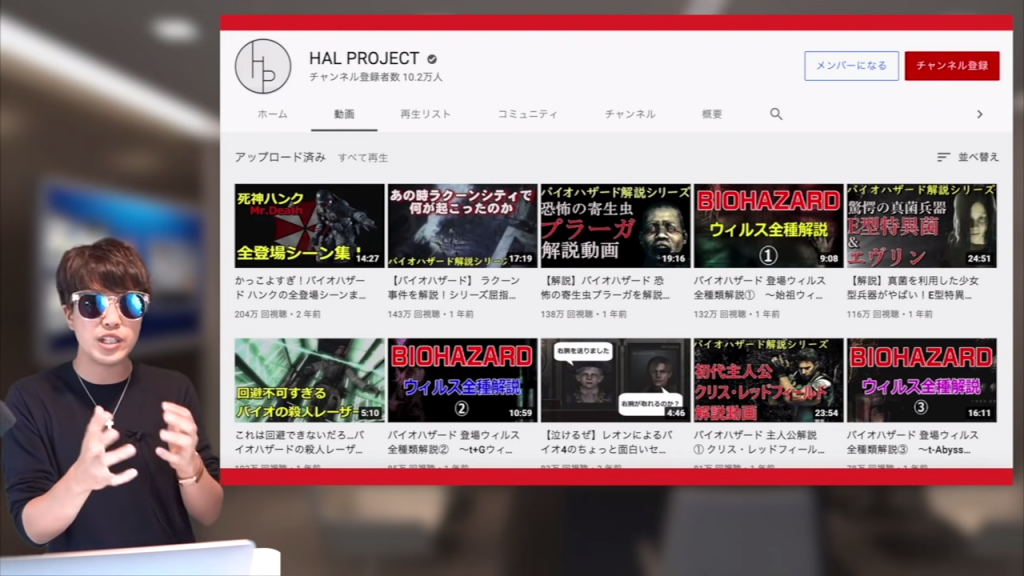
Task: Open the 恐怖の寄生虫 プラーガ 解説動画 thumbnail
Action: tap(615, 226)
